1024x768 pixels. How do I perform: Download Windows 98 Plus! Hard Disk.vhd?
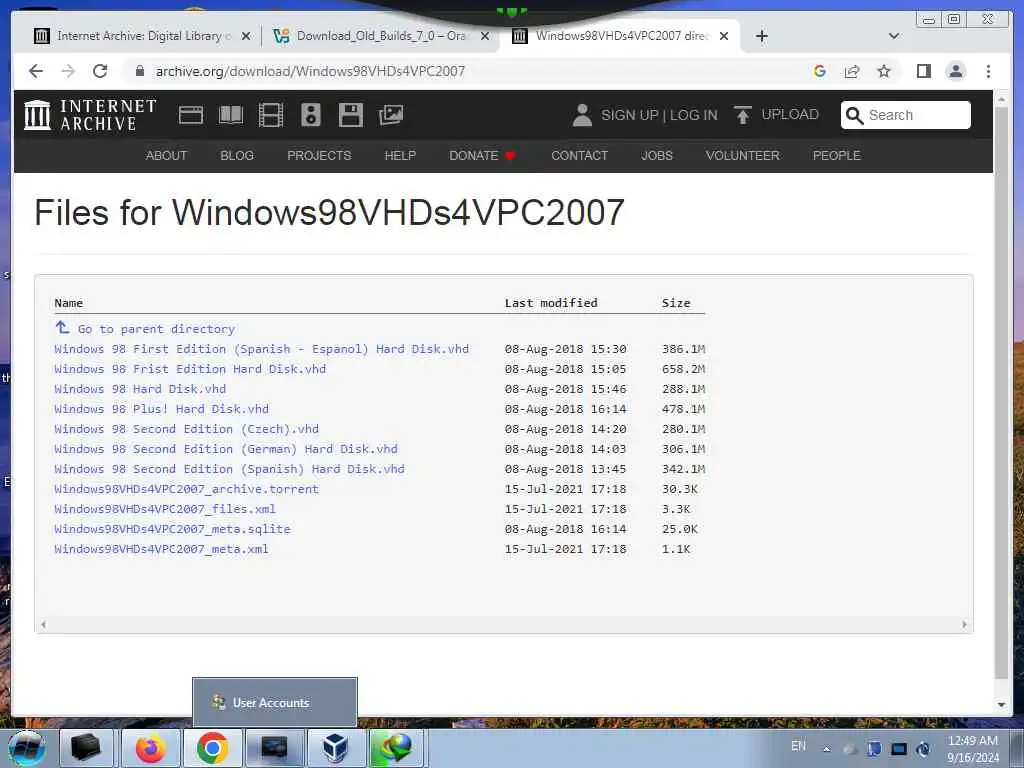click(x=161, y=409)
